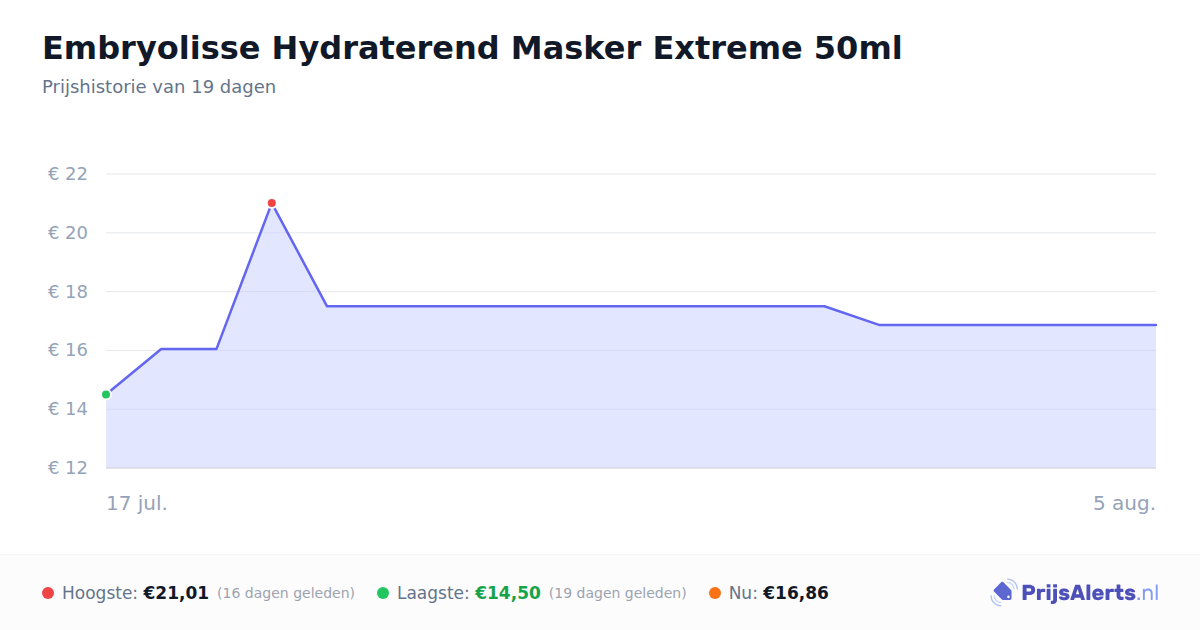Click the green Laagste legend dot
This screenshot has height=630, width=1200.
[x=383, y=593]
